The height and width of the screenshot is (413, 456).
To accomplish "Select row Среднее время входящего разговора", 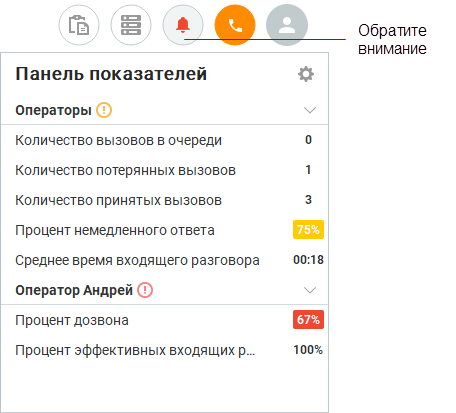I will point(165,260).
